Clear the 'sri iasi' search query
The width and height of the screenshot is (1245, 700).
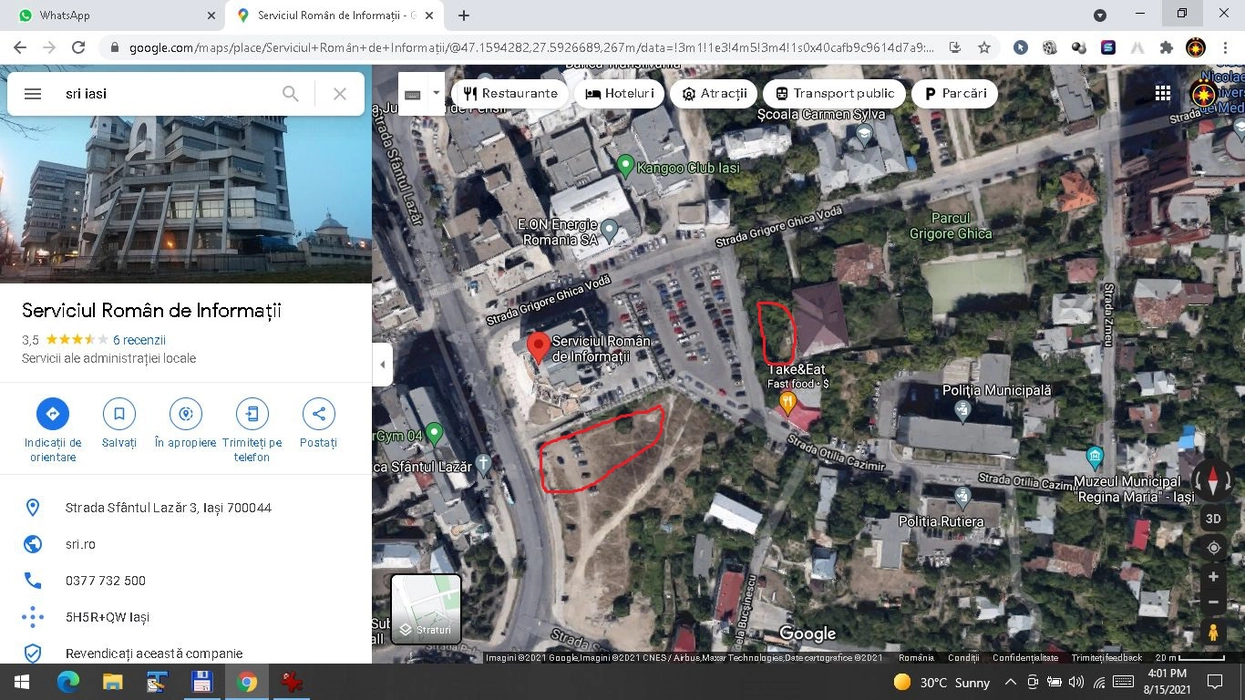coord(340,94)
